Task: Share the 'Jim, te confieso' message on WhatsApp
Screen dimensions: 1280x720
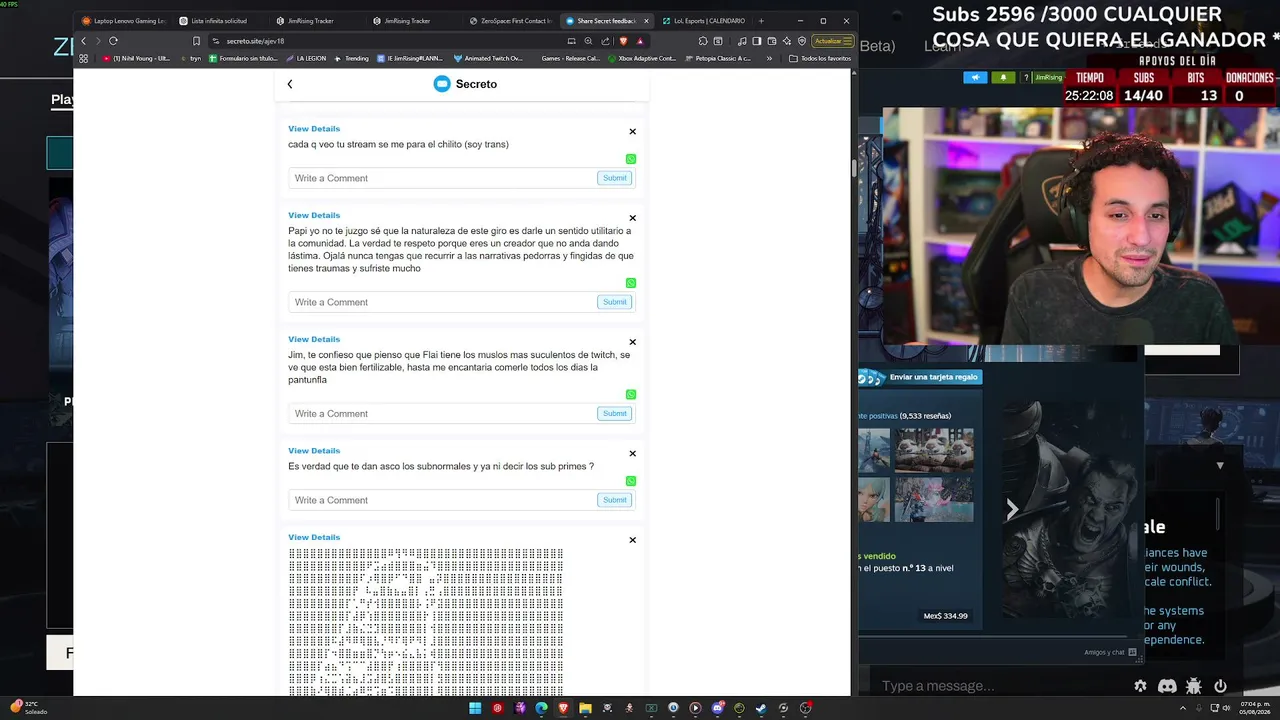Action: [631, 395]
